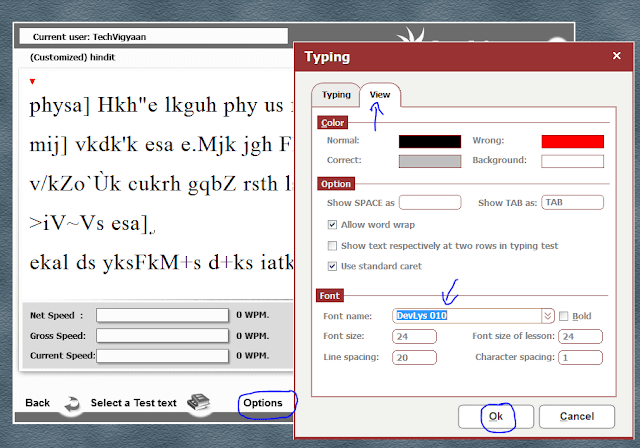The height and width of the screenshot is (448, 640).
Task: Click the Back label
Action: pos(38,403)
